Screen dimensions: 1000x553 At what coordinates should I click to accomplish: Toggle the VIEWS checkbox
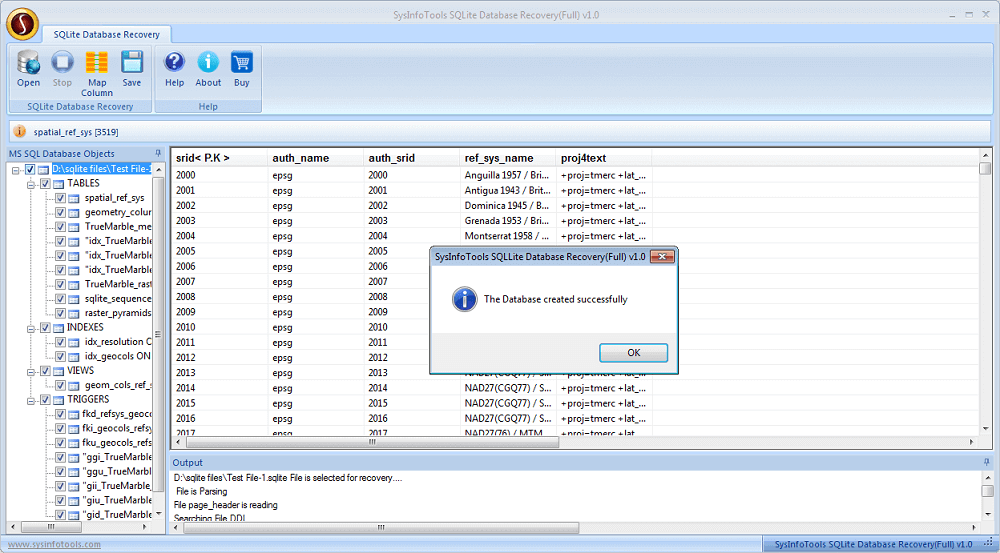pos(45,371)
